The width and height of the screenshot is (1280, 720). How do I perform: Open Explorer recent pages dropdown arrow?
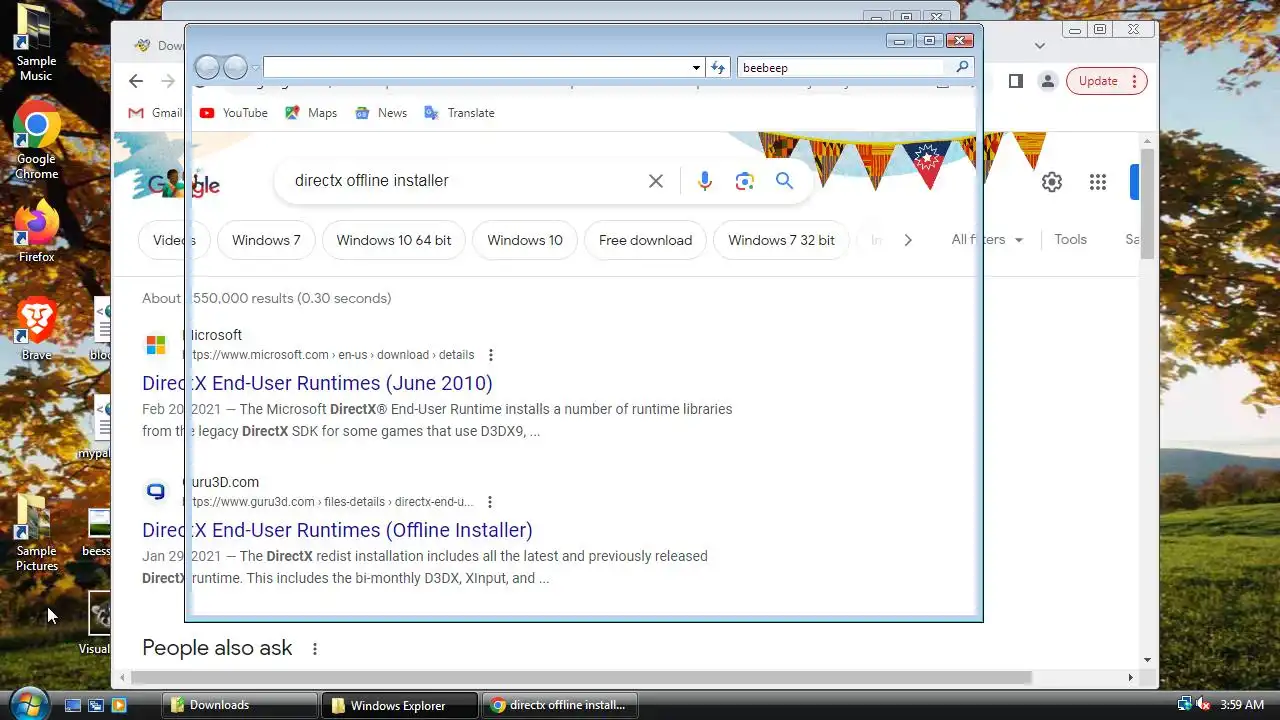pyautogui.click(x=255, y=68)
